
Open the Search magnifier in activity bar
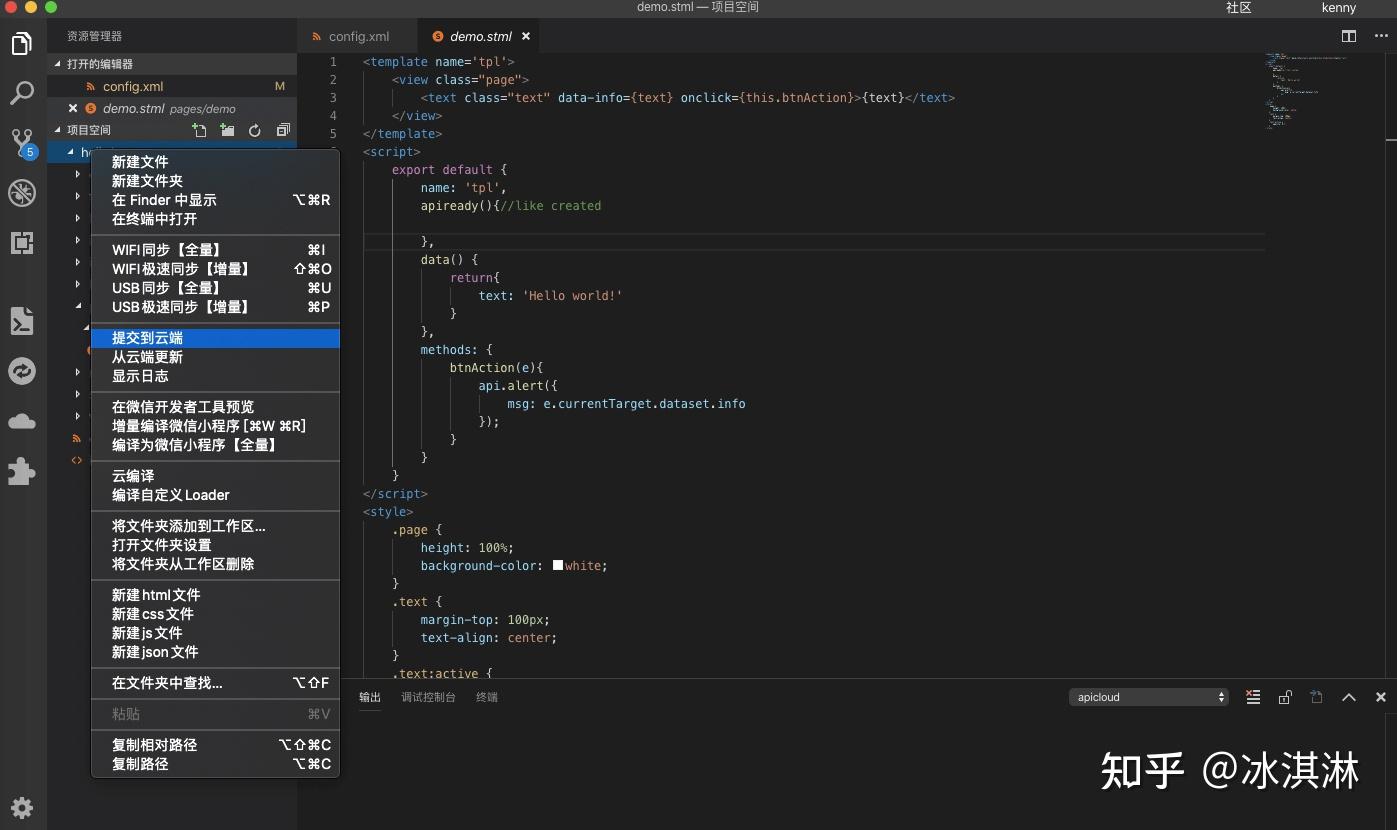click(x=22, y=93)
